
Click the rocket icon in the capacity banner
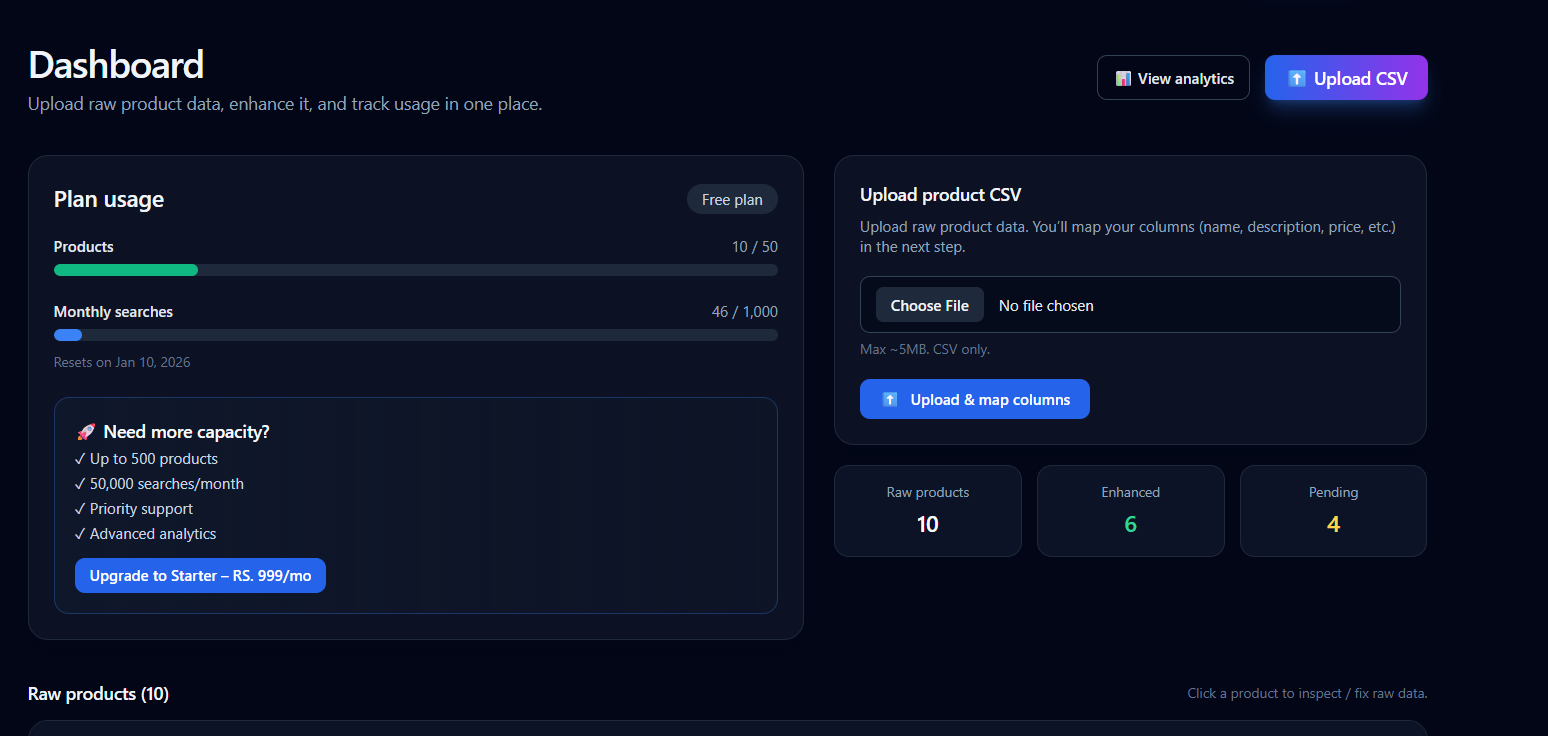pos(86,430)
